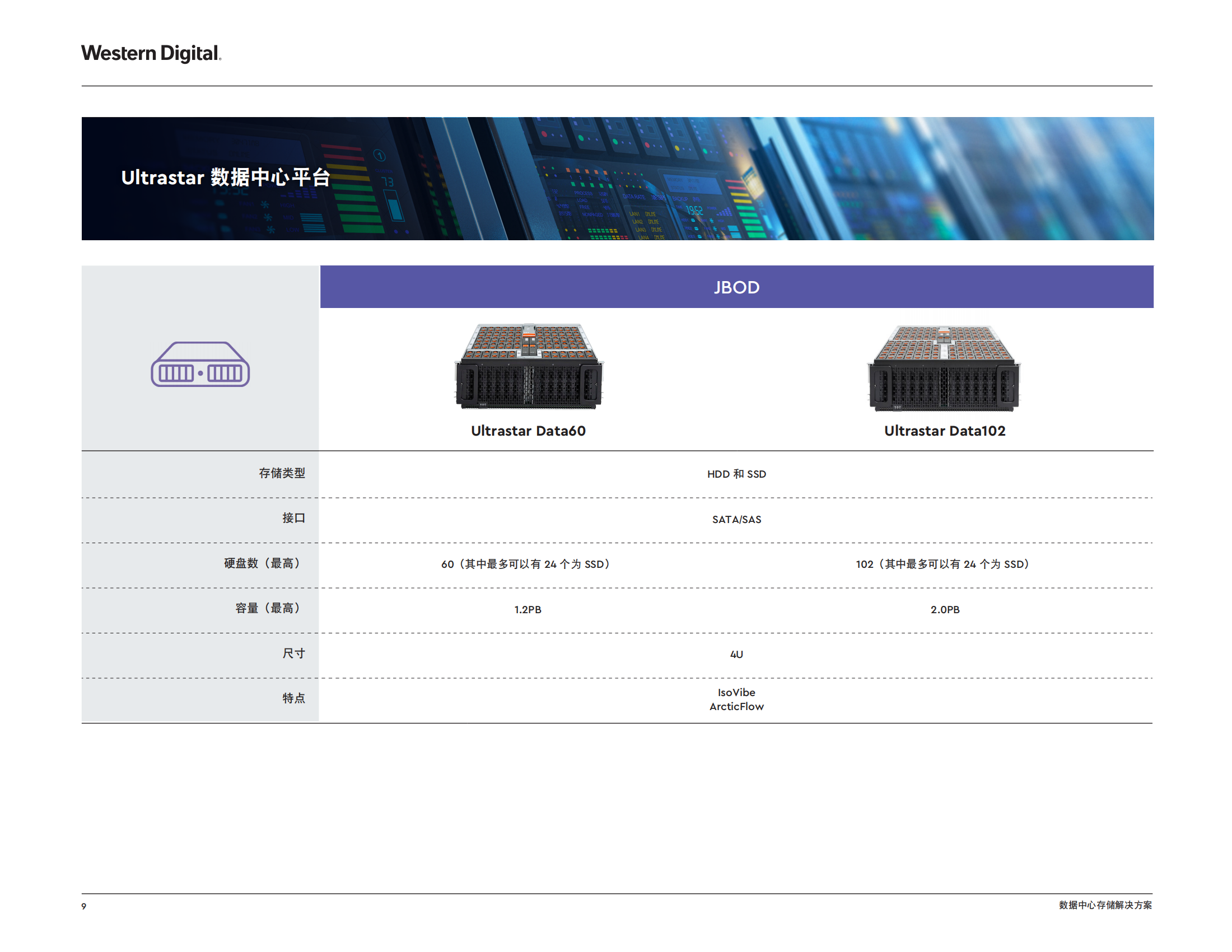This screenshot has height=952, width=1232.
Task: Select the Ultrastar Data60 product image
Action: (x=529, y=366)
